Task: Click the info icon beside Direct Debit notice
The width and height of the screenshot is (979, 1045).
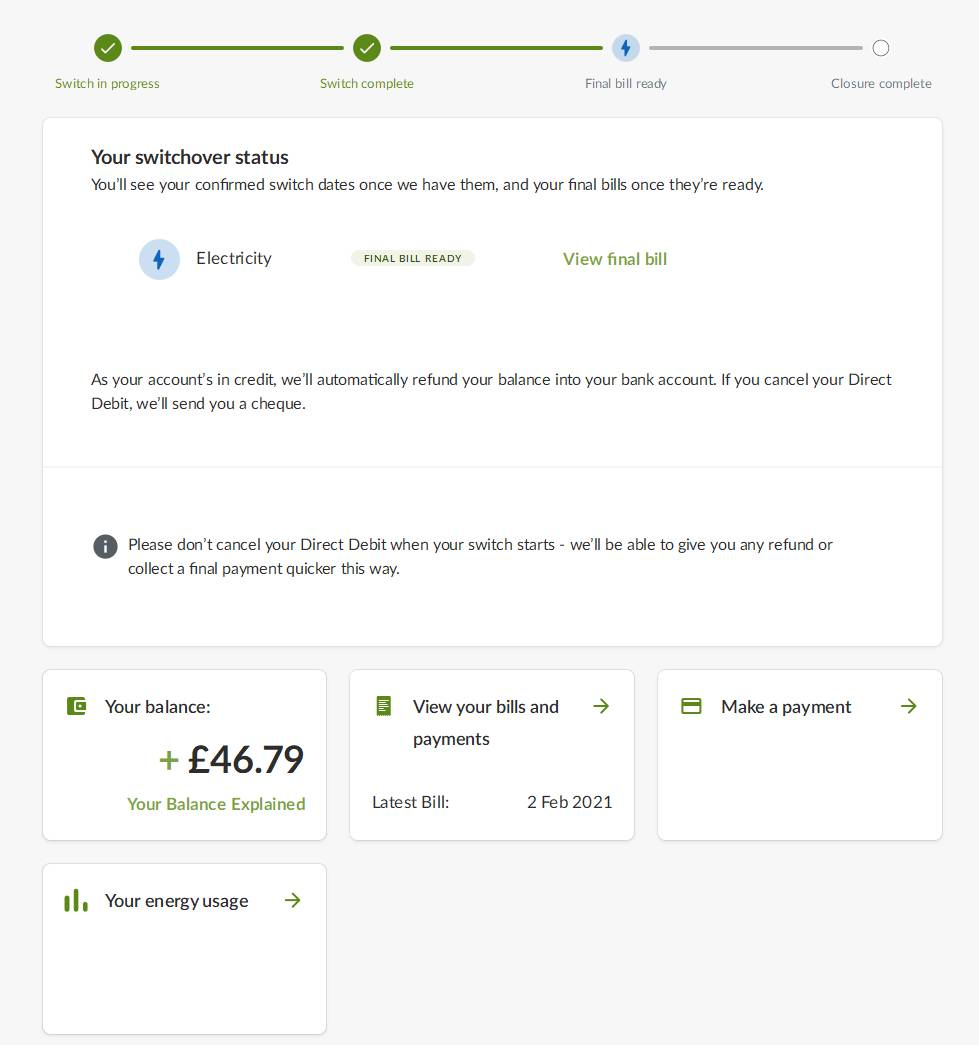Action: tap(105, 546)
